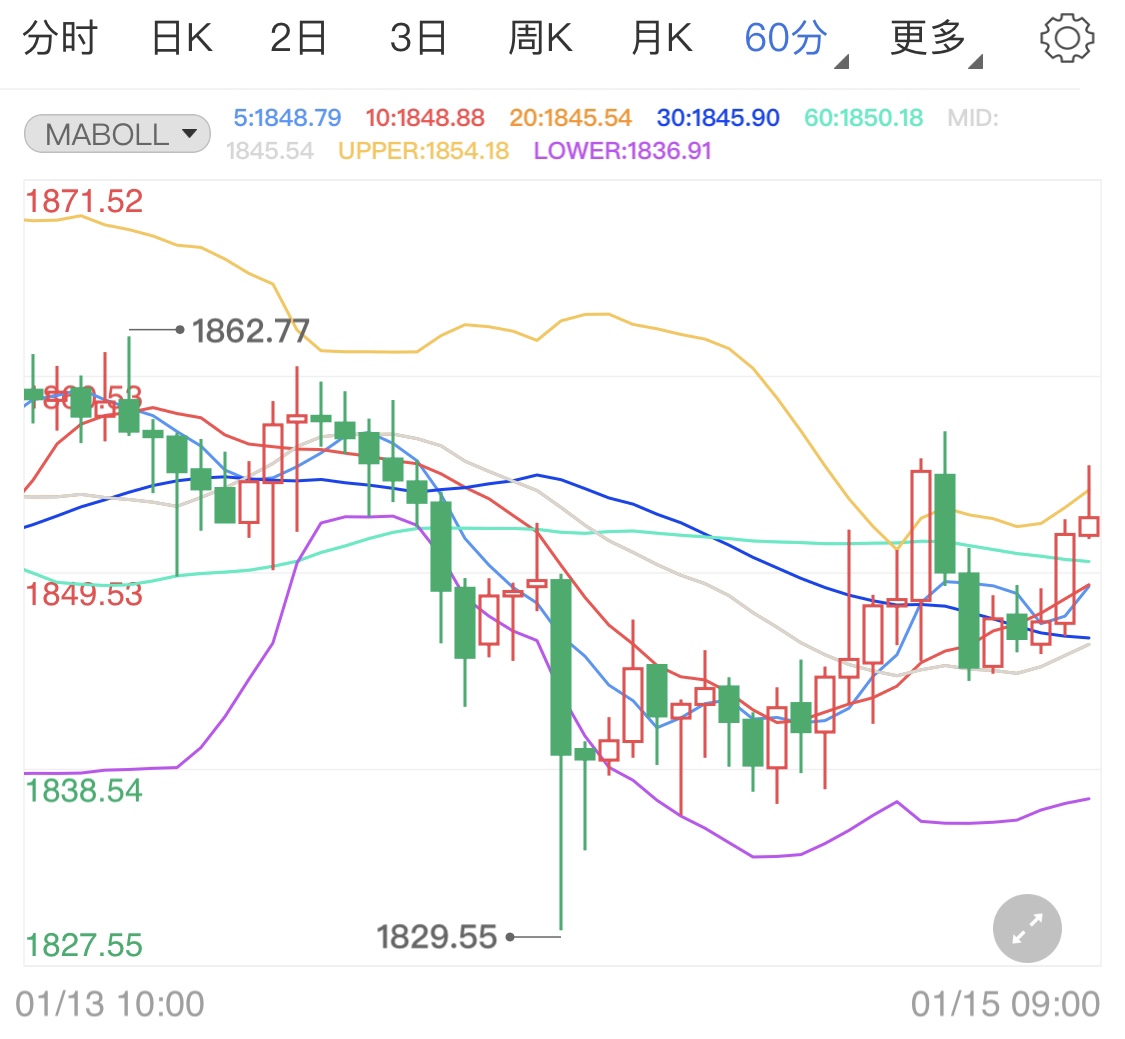Tap the fullscreen expand arrows button
1125x1039 pixels.
pos(1027,928)
